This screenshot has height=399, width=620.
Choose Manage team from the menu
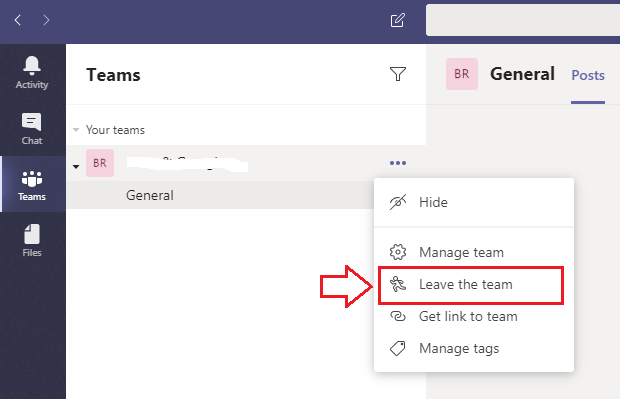474,252
